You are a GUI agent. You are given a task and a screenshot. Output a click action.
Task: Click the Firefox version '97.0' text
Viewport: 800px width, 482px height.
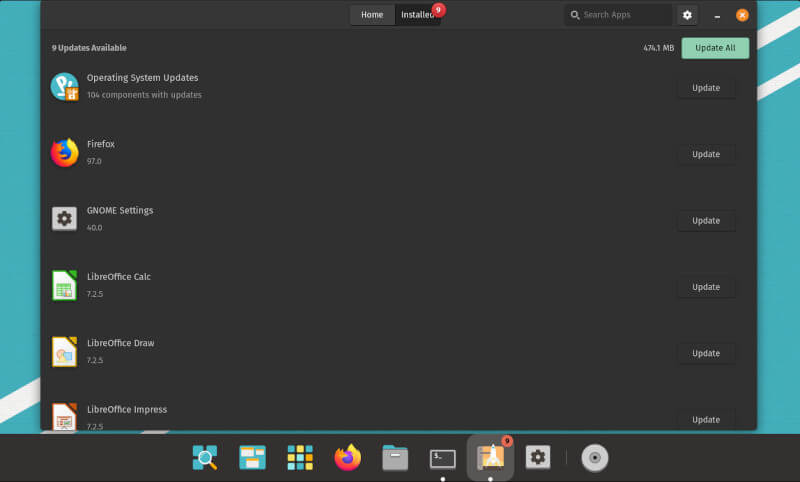(94, 161)
